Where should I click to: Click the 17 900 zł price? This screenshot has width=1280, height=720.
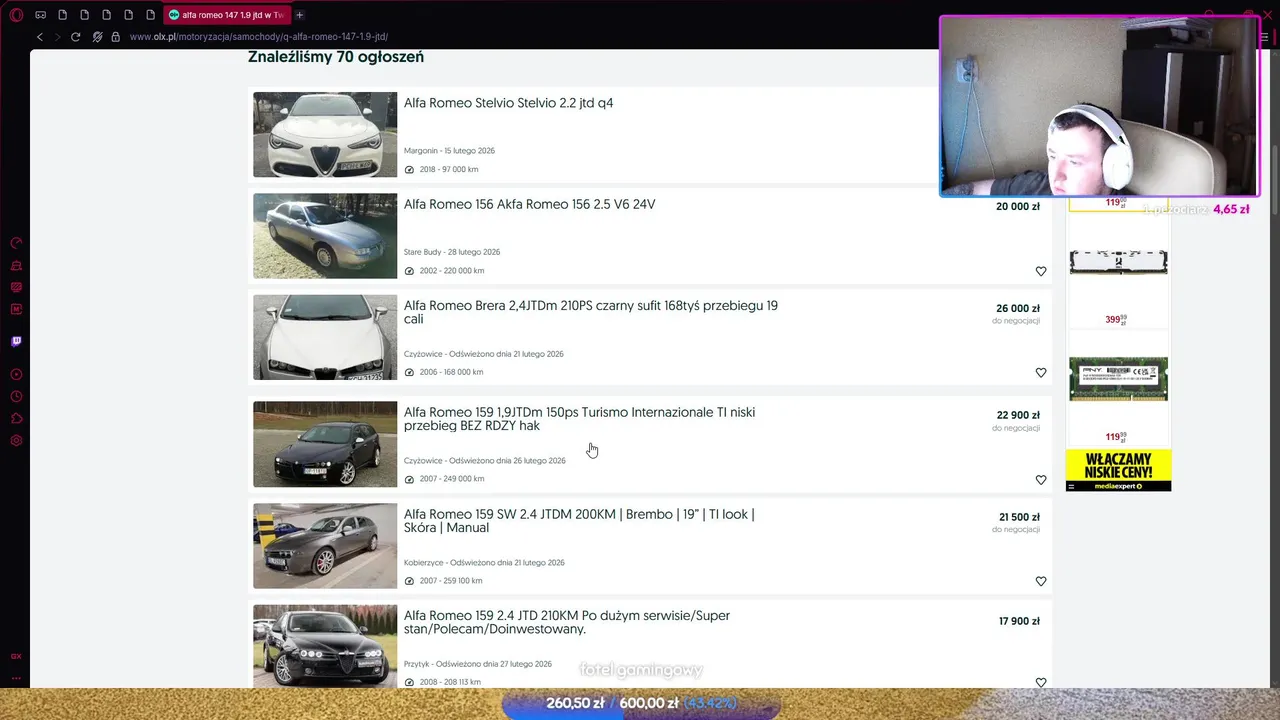point(1019,622)
